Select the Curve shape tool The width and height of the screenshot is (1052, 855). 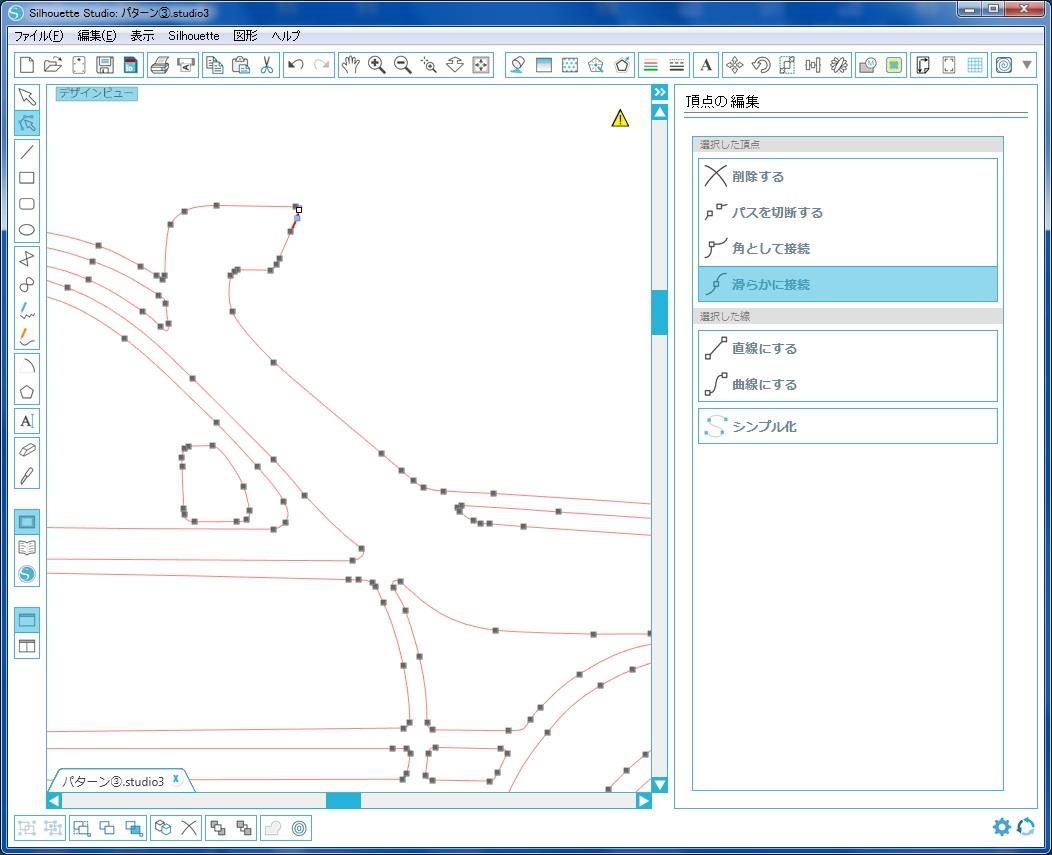pyautogui.click(x=27, y=285)
